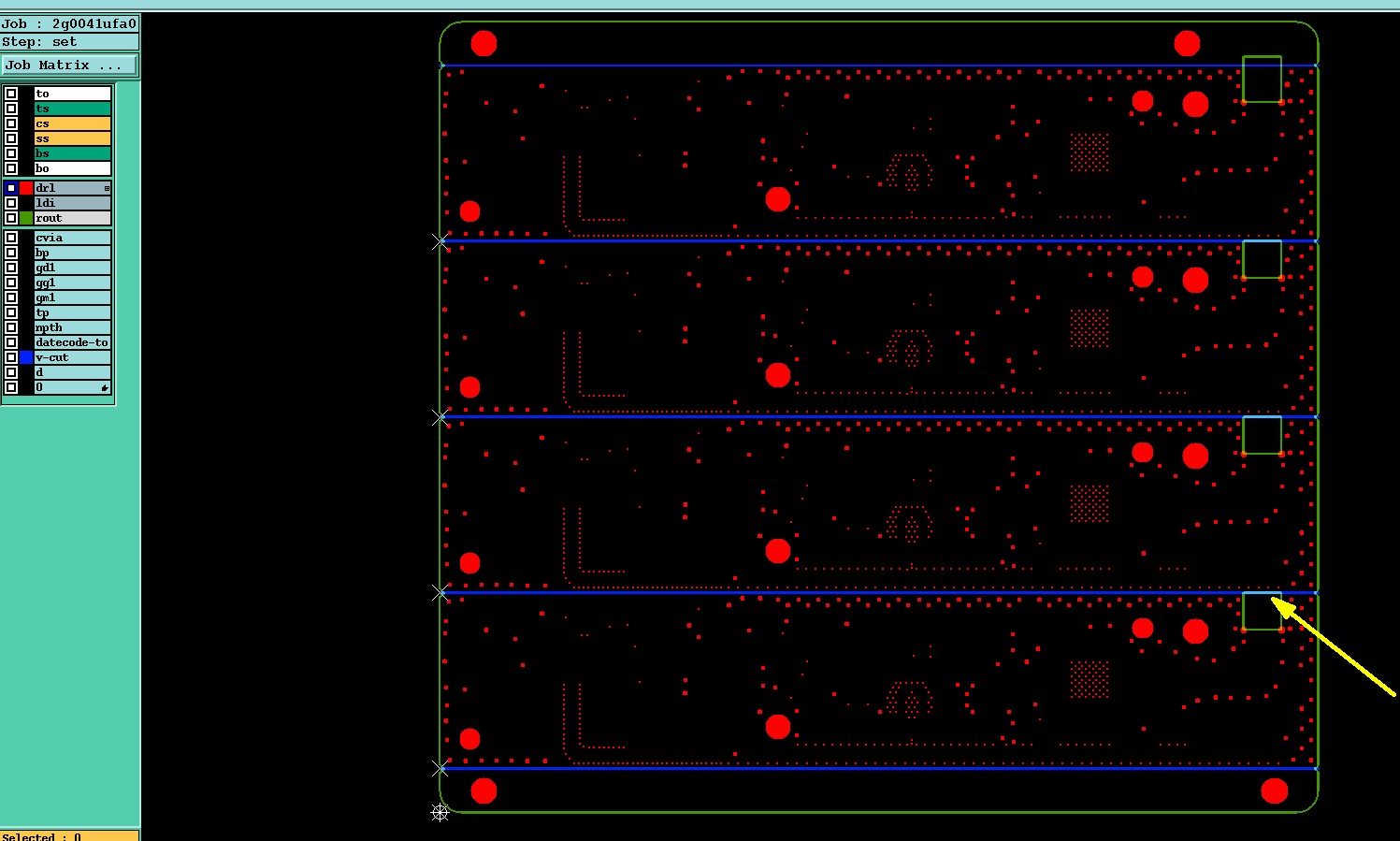Screen dimensions: 1400x841
Task: Select the 'npth' layer name
Action: click(x=73, y=327)
